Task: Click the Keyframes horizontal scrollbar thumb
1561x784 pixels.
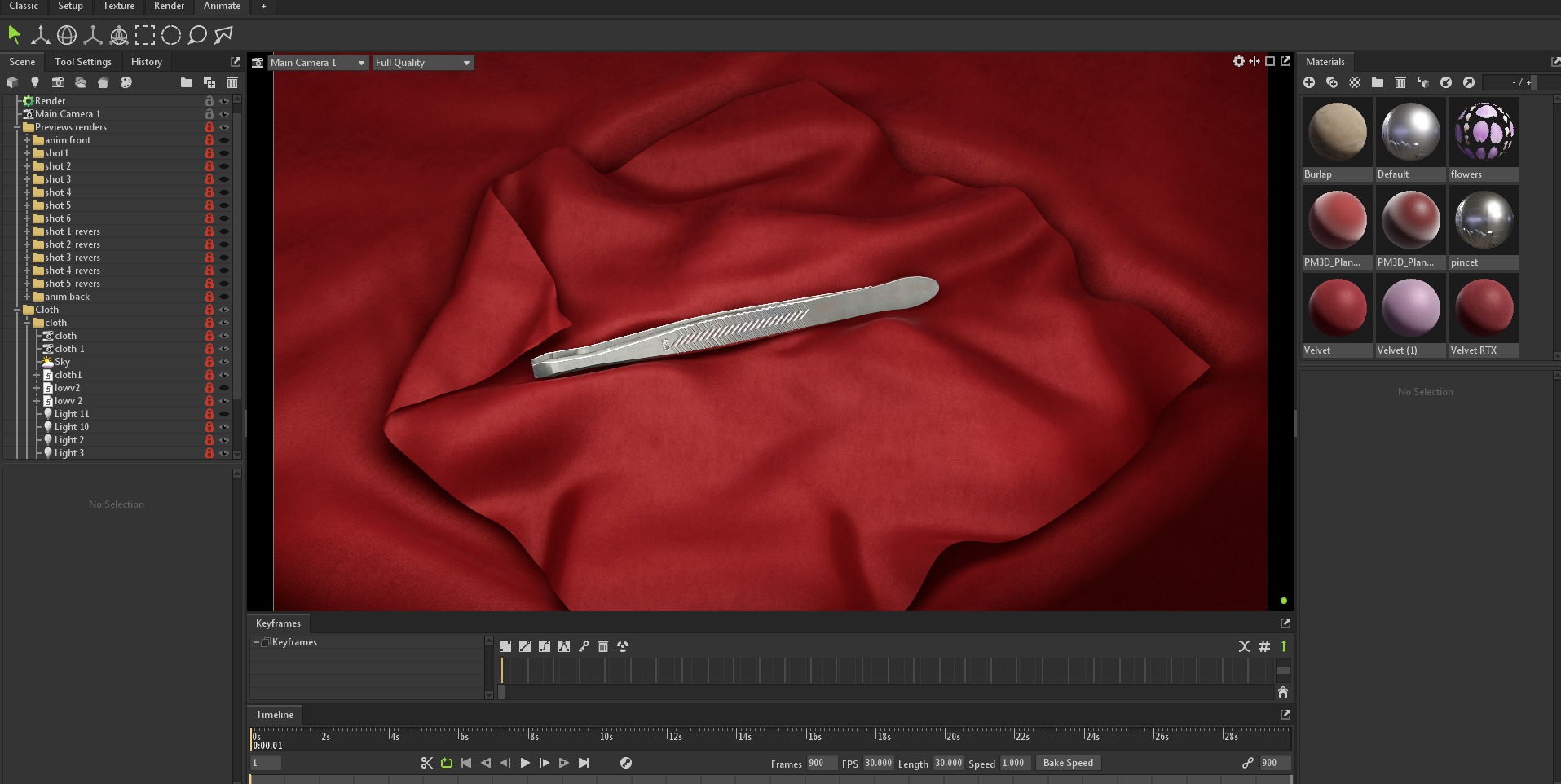Action: coord(502,692)
